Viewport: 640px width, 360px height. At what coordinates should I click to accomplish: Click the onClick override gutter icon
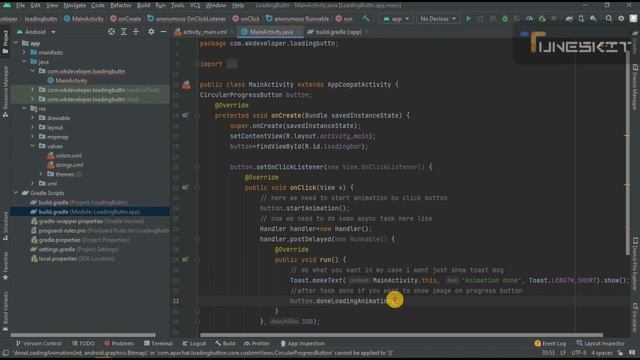pos(185,187)
